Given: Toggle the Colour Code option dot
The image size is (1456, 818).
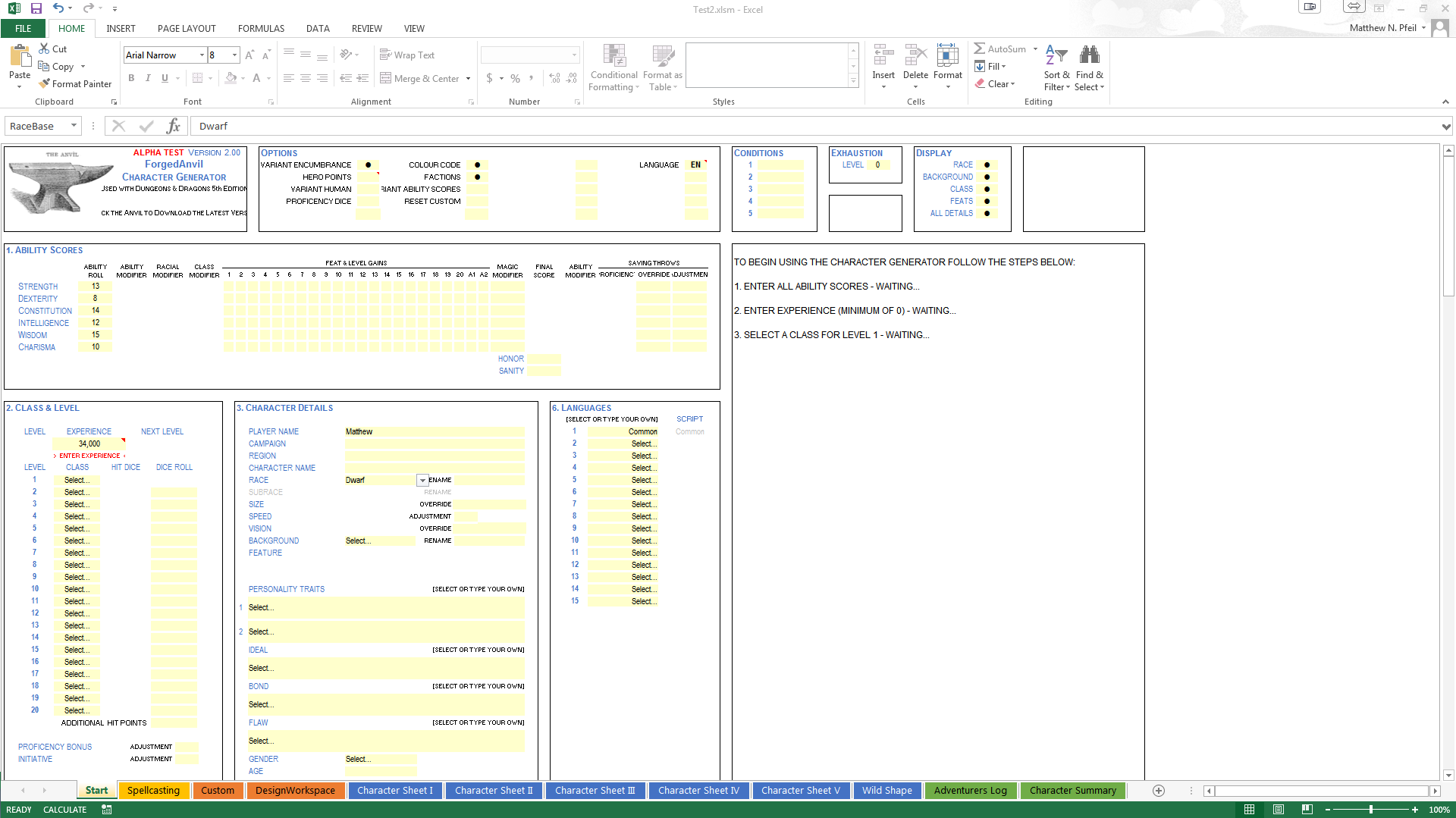Looking at the screenshot, I should 477,165.
